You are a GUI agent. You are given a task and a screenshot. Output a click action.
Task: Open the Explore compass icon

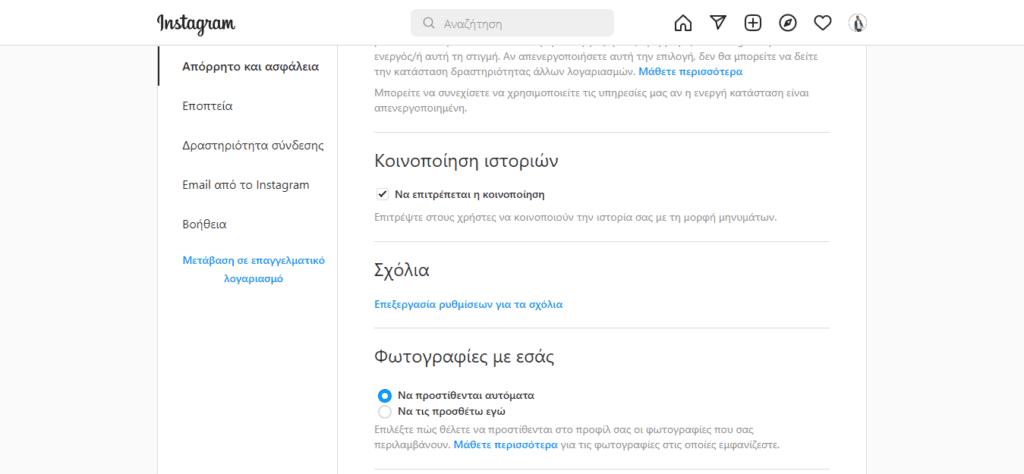coord(788,23)
